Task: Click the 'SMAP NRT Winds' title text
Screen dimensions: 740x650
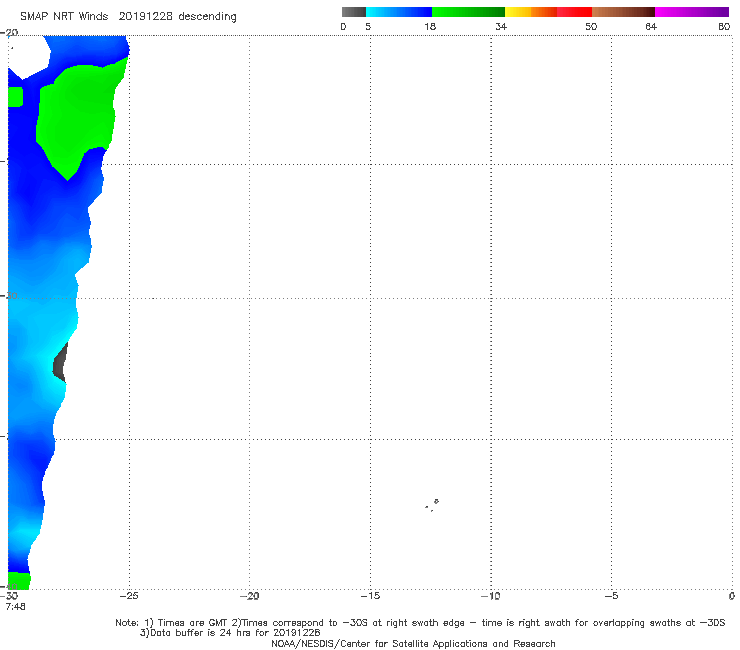Action: click(x=64, y=17)
